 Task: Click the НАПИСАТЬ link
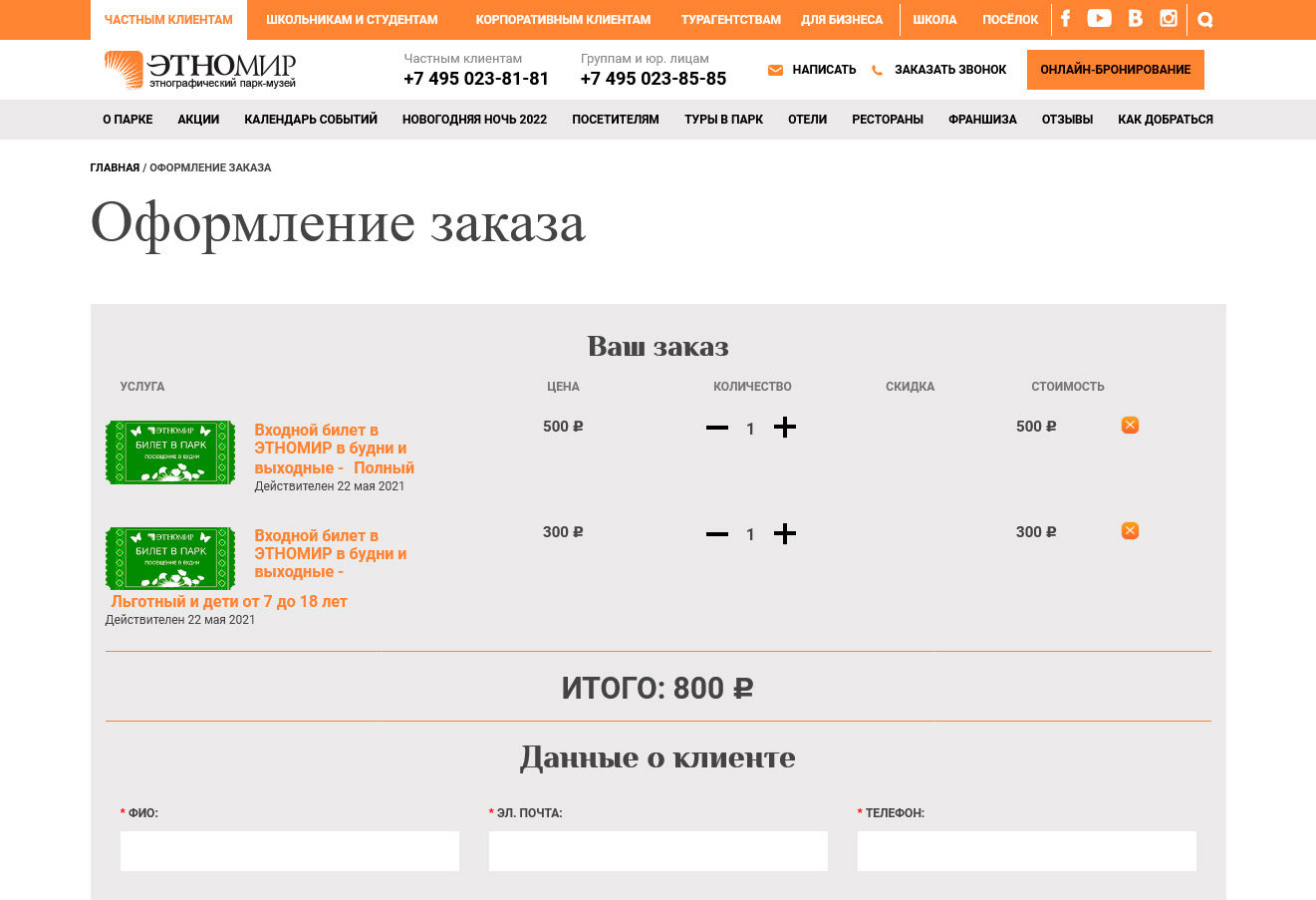coord(824,70)
